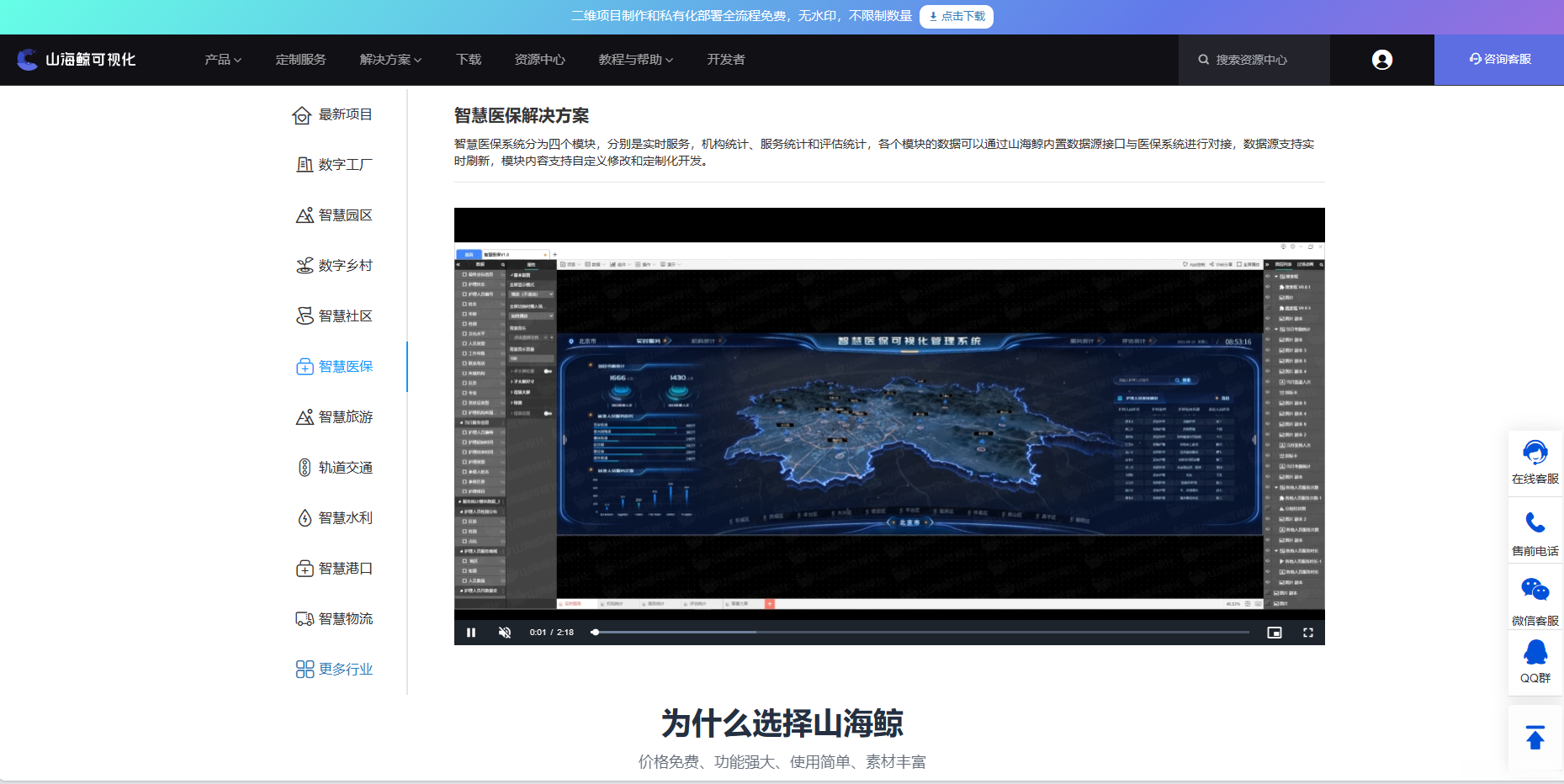This screenshot has width=1564, height=784.
Task: Open the 开发者 nav item
Action: click(x=725, y=60)
